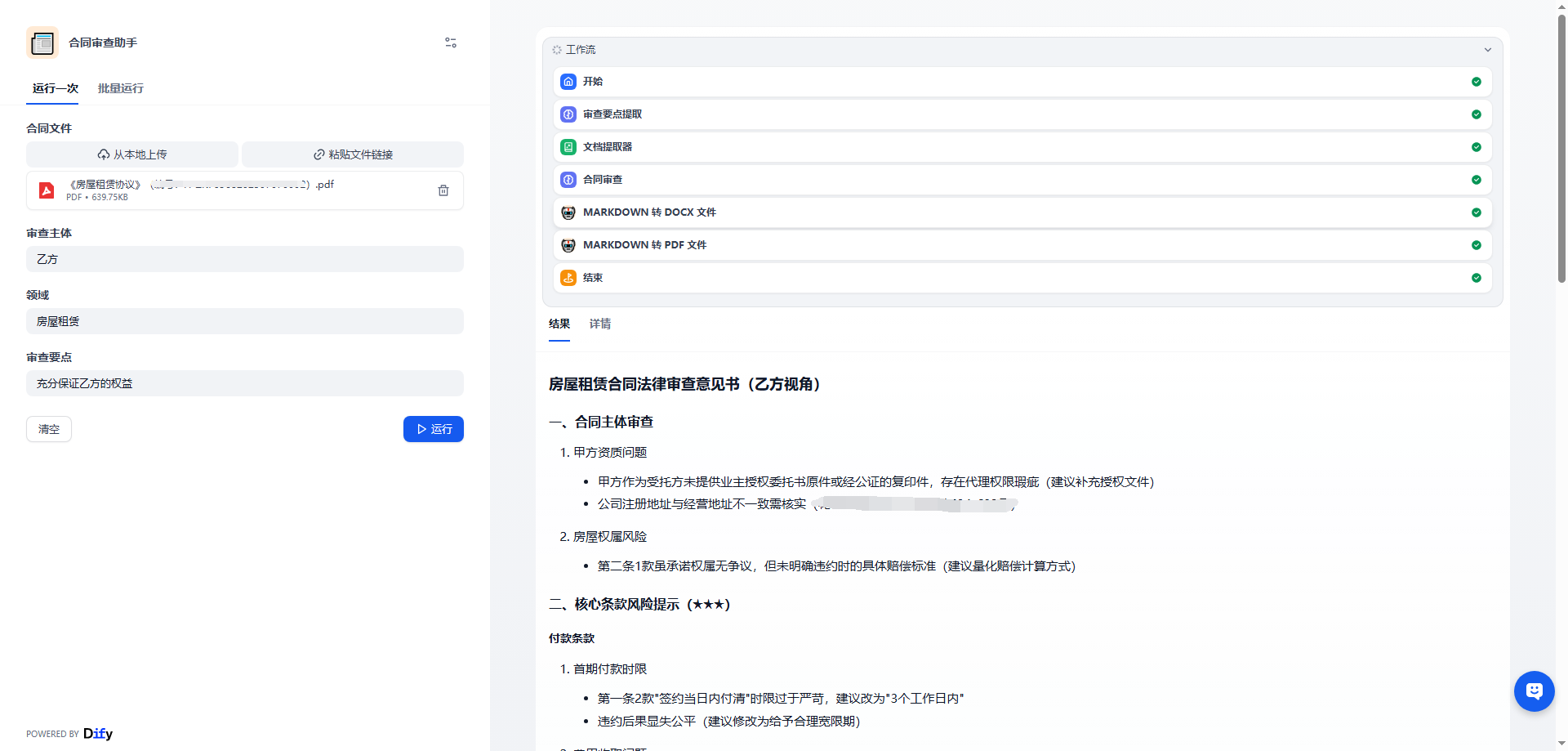Expand the 审查要点提取 workflow step row

click(x=1022, y=114)
